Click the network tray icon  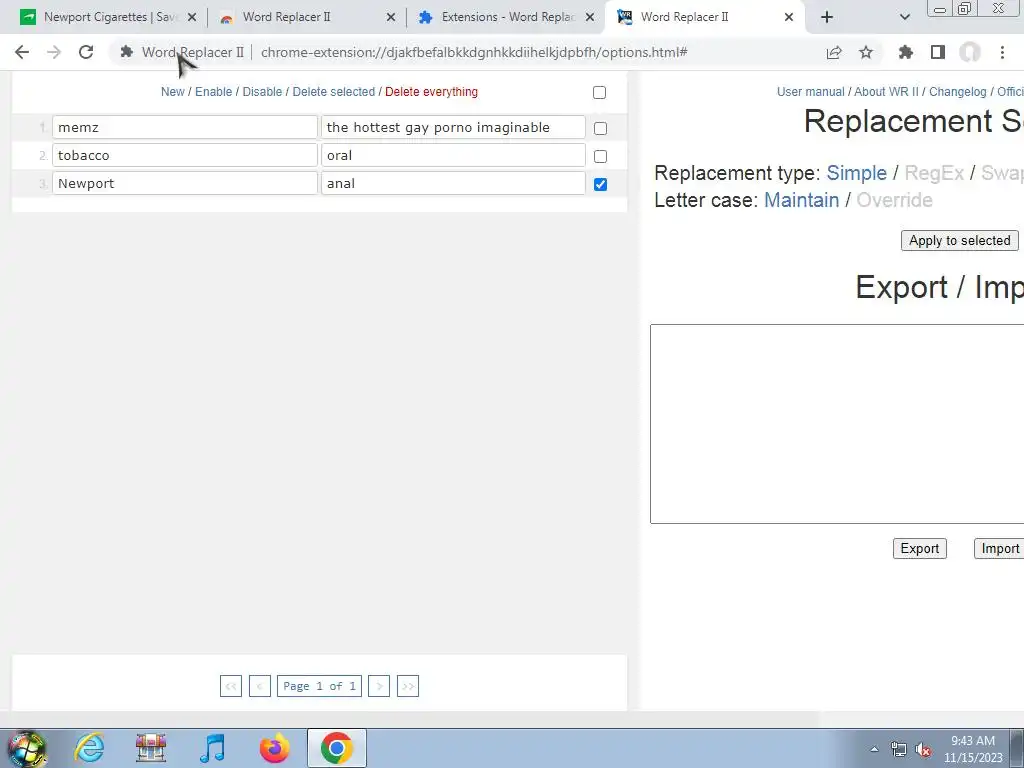coord(899,750)
